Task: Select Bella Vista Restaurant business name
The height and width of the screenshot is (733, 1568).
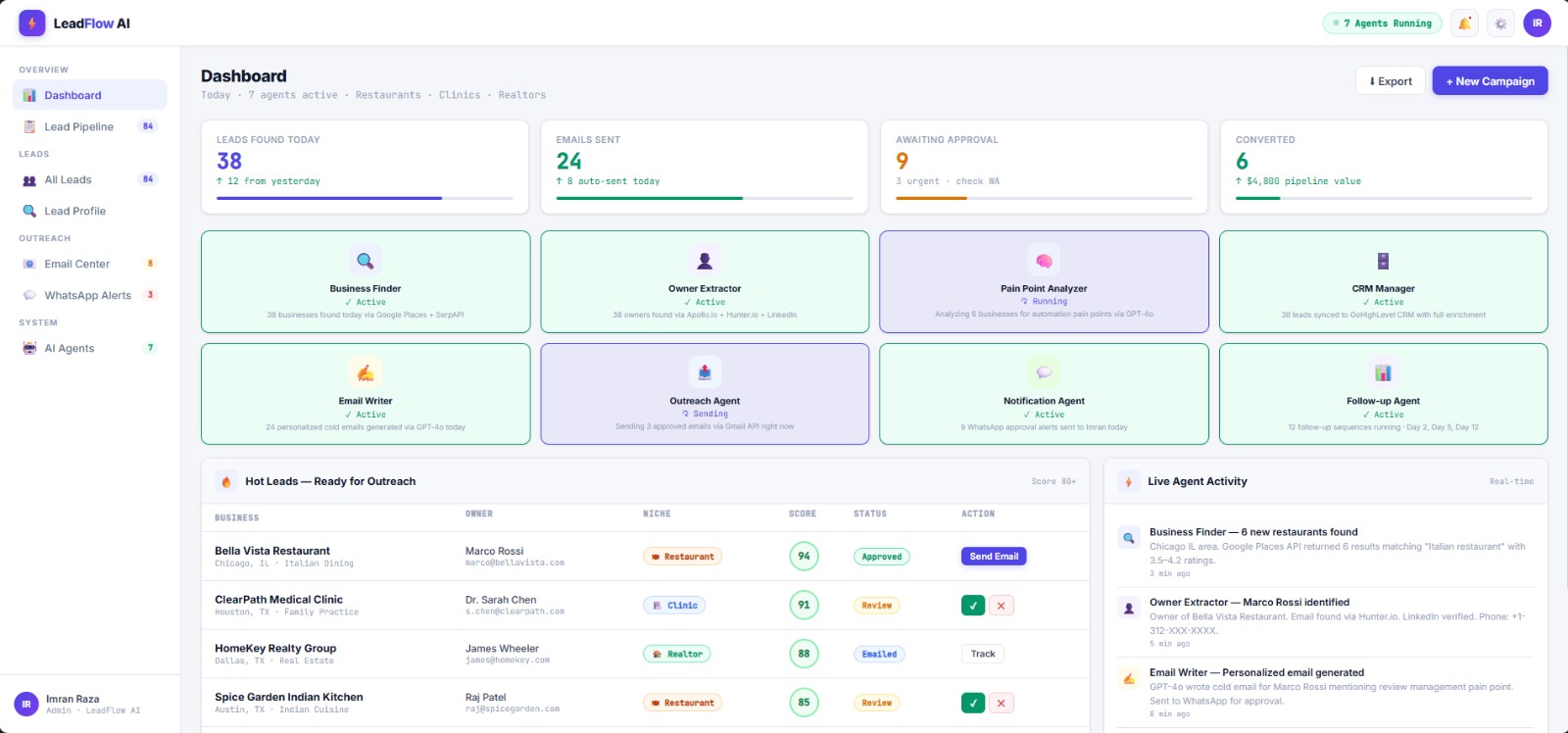Action: coord(272,551)
